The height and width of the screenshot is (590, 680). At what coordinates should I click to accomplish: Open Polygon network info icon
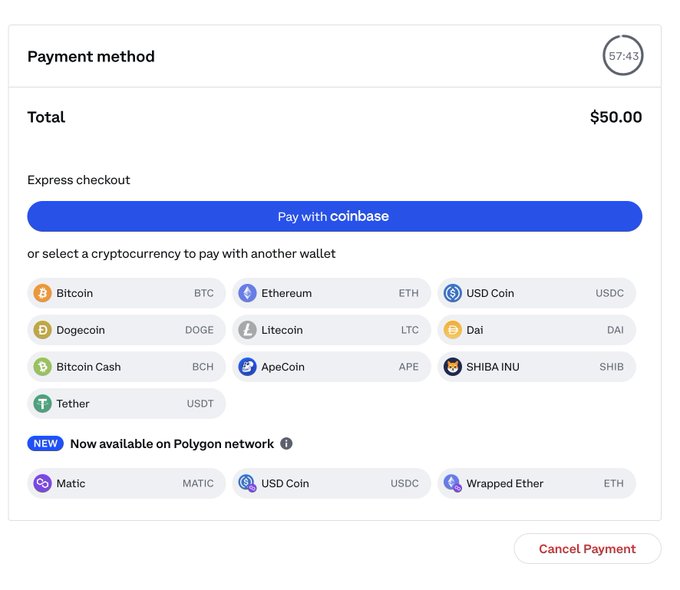(286, 443)
